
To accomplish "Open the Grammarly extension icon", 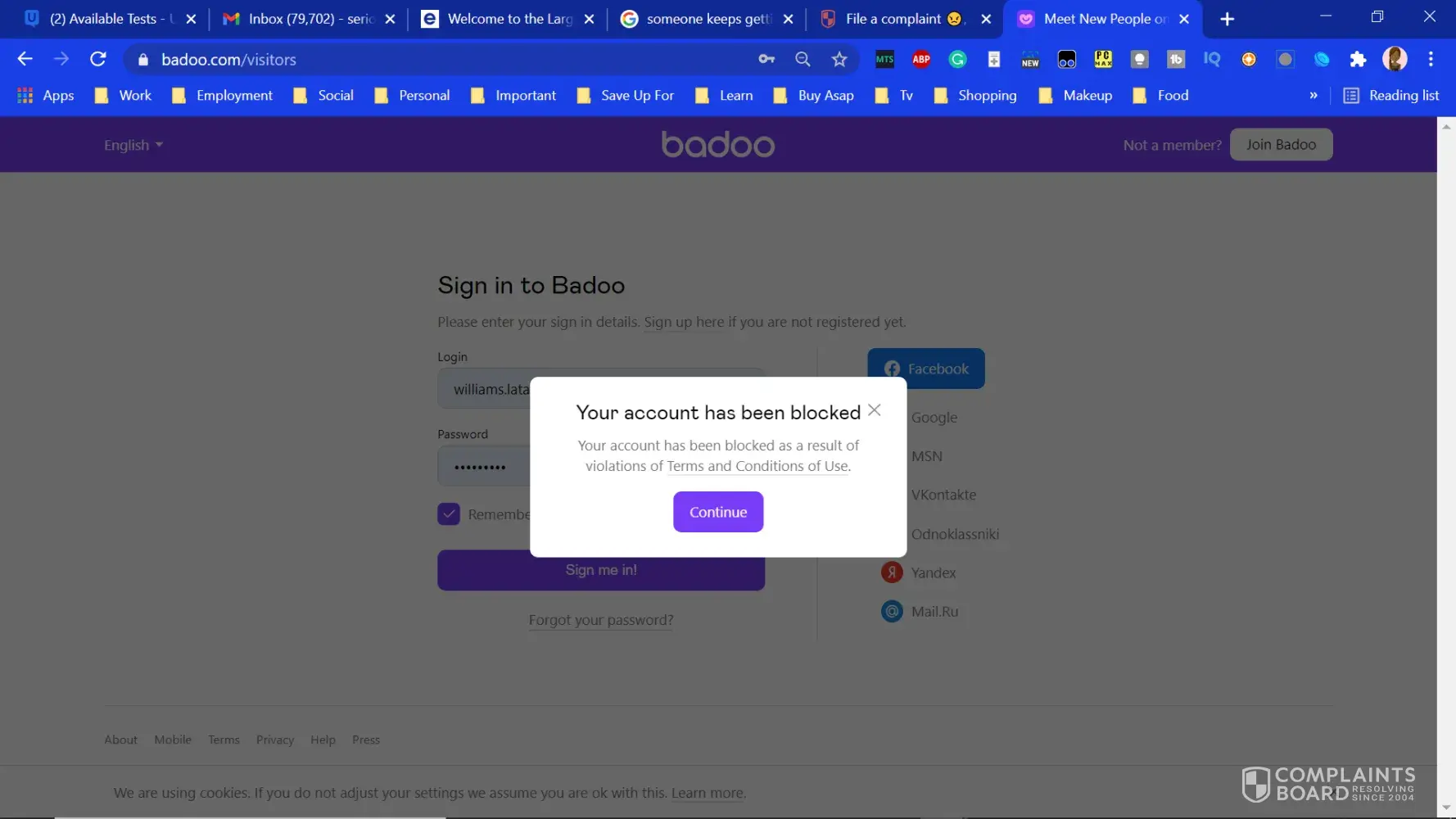I will point(957,59).
